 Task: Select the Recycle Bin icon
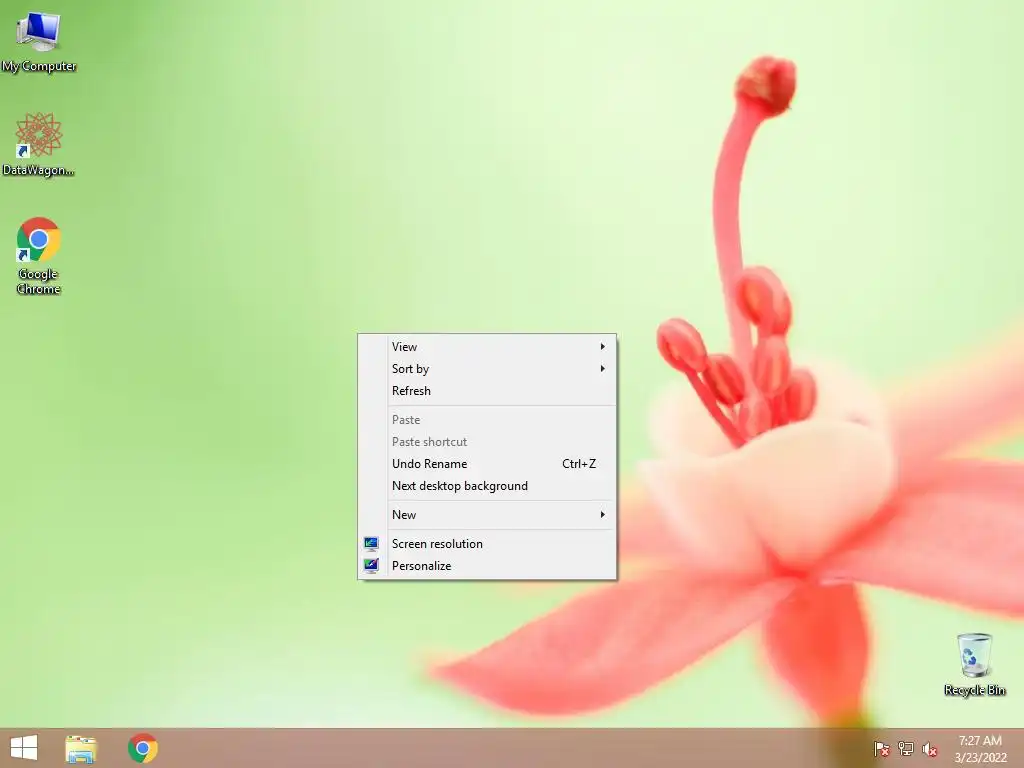click(974, 664)
